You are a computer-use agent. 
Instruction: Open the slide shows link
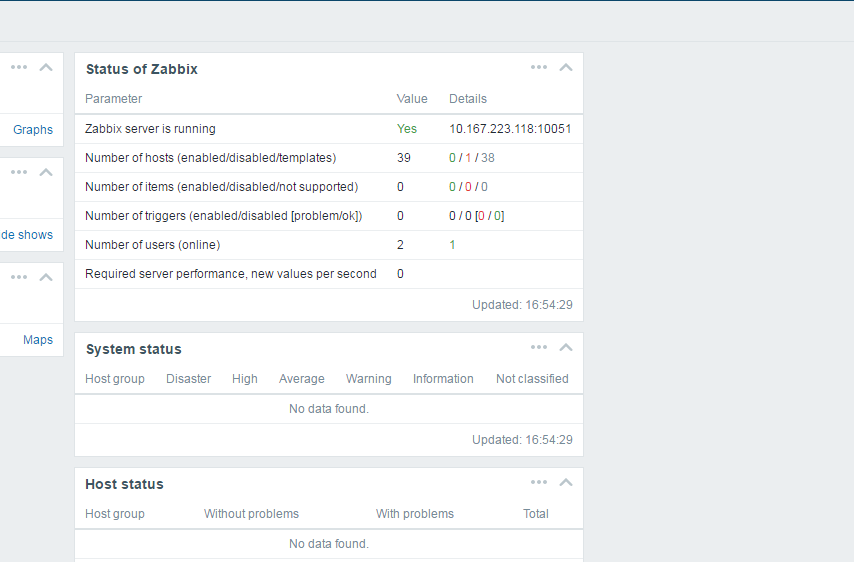click(27, 235)
